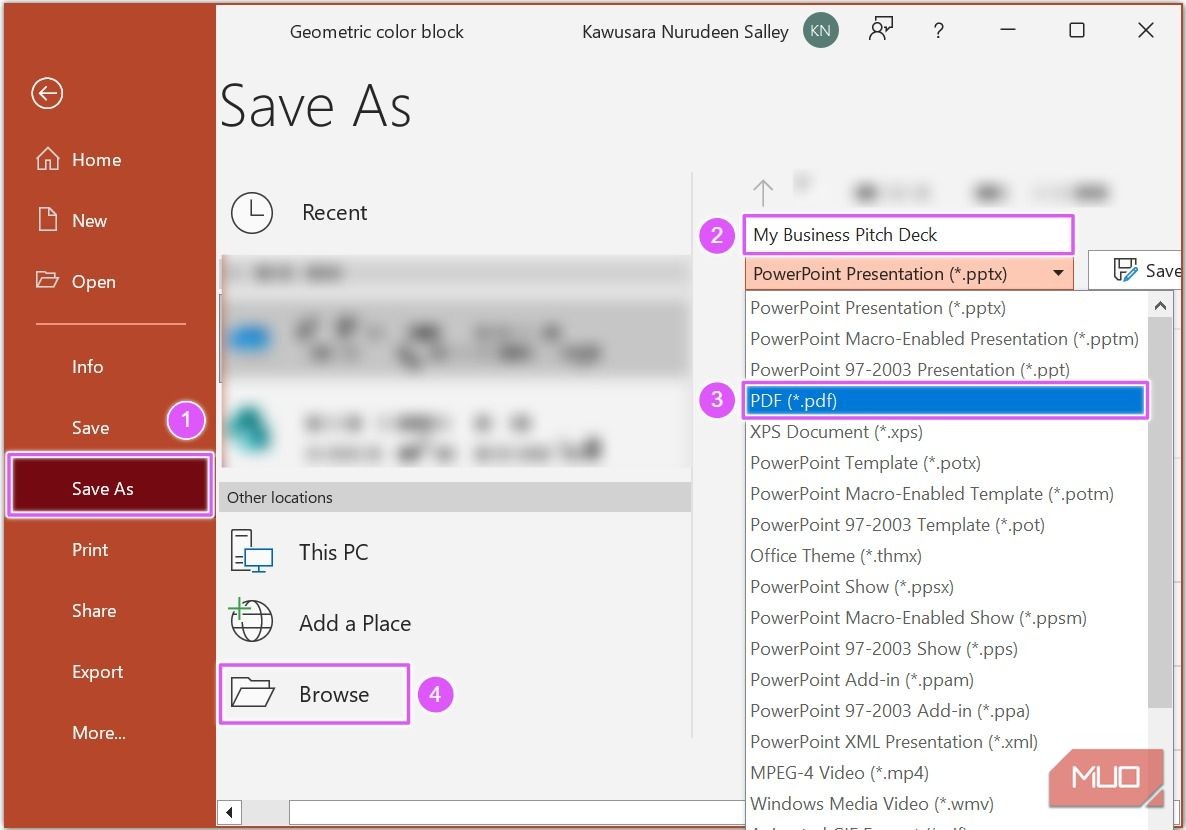This screenshot has width=1186, height=830.
Task: Open the Info page
Action: (x=88, y=367)
